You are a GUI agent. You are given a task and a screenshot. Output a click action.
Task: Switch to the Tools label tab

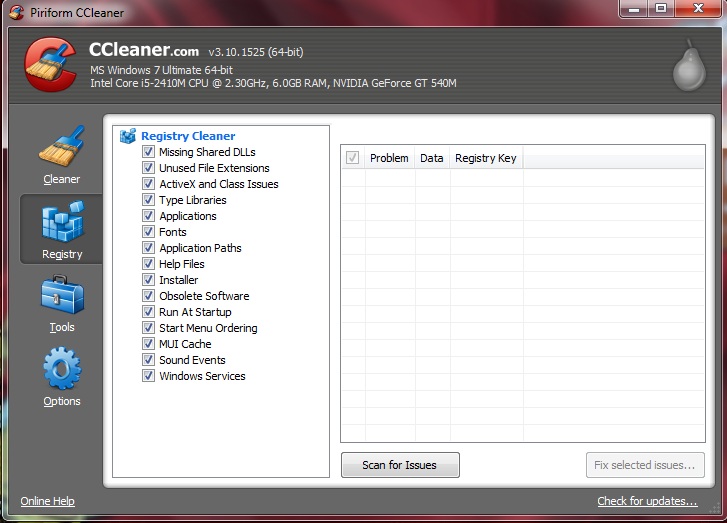pos(62,327)
